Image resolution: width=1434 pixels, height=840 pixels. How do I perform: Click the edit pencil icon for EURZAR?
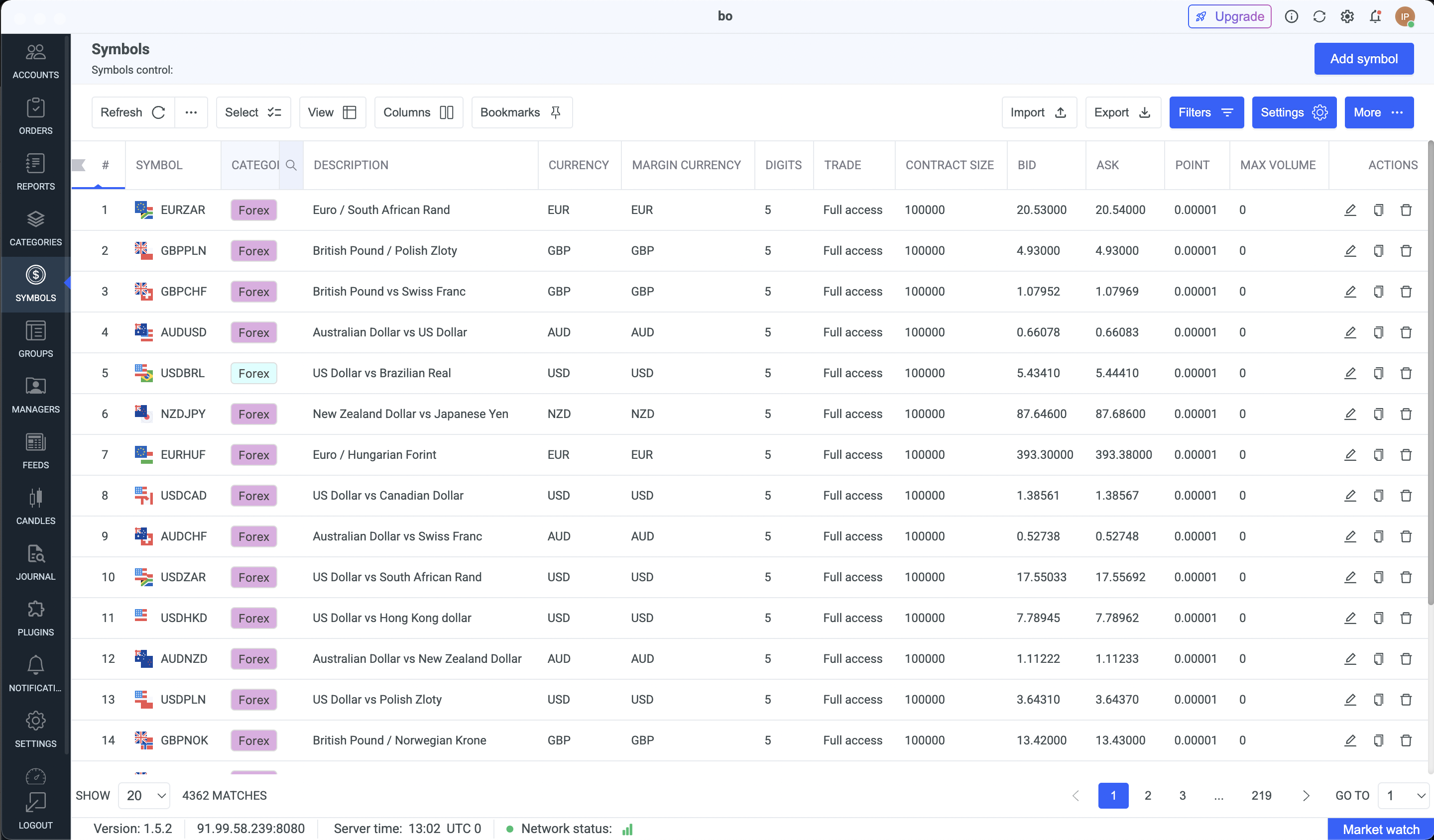1350,210
